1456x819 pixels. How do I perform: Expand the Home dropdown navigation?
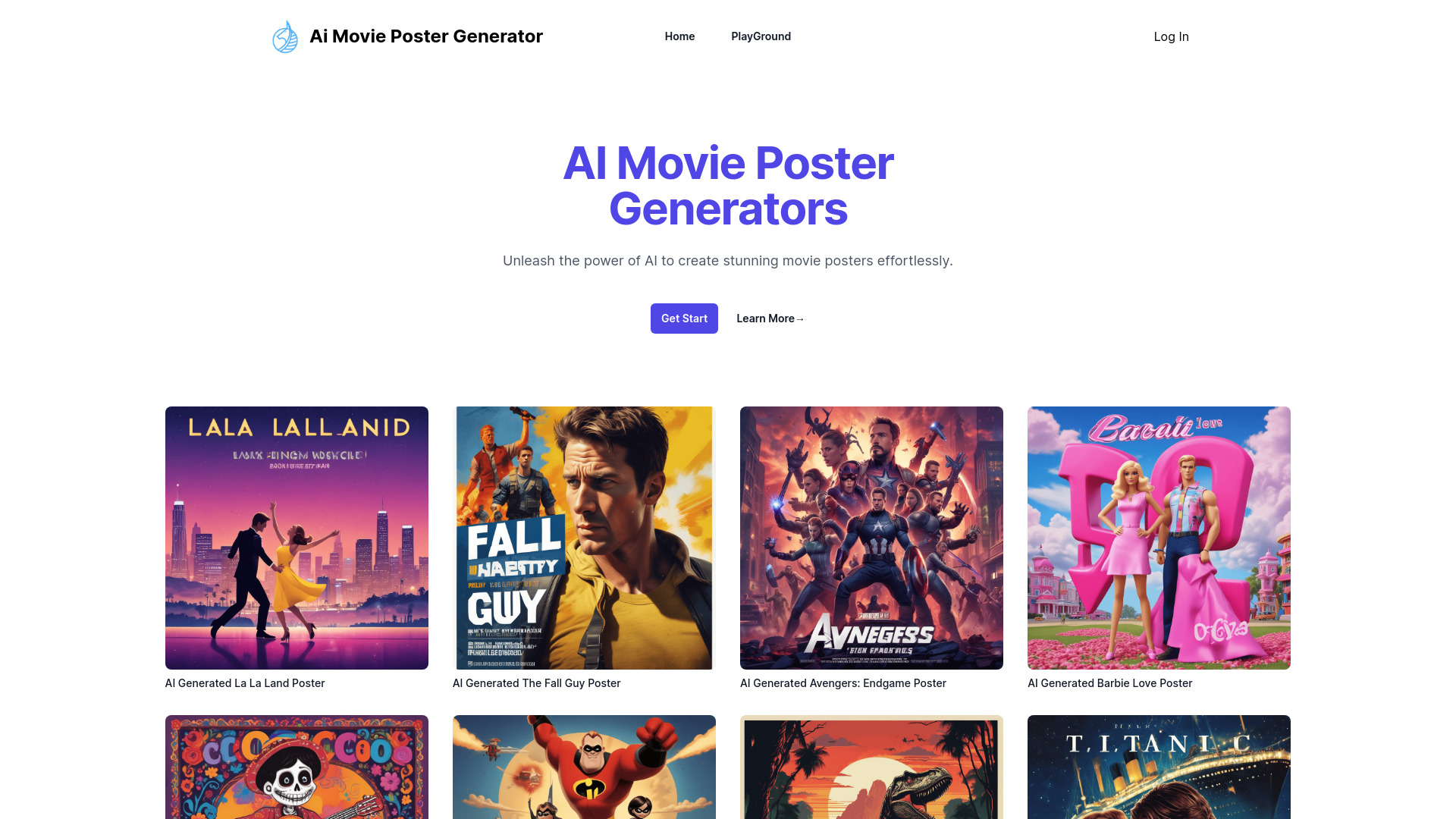click(x=680, y=36)
